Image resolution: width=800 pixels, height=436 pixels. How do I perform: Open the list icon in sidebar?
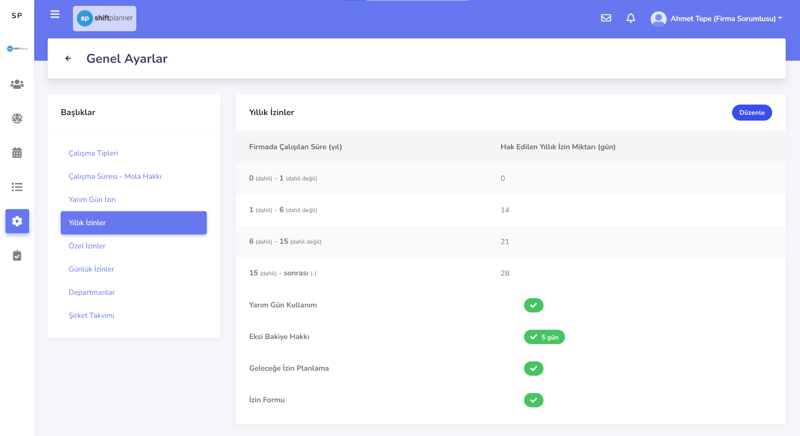(x=17, y=187)
